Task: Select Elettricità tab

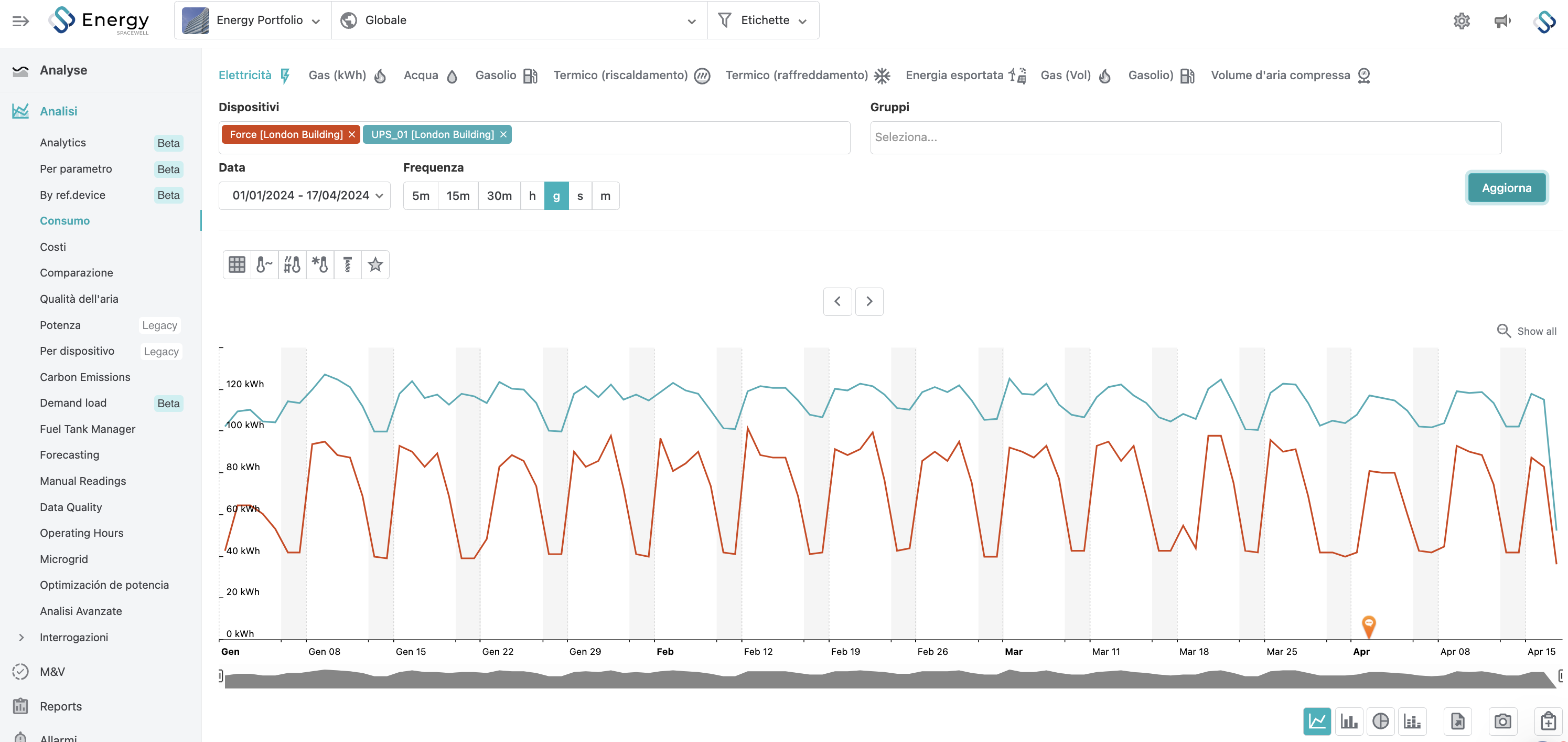Action: [x=254, y=76]
